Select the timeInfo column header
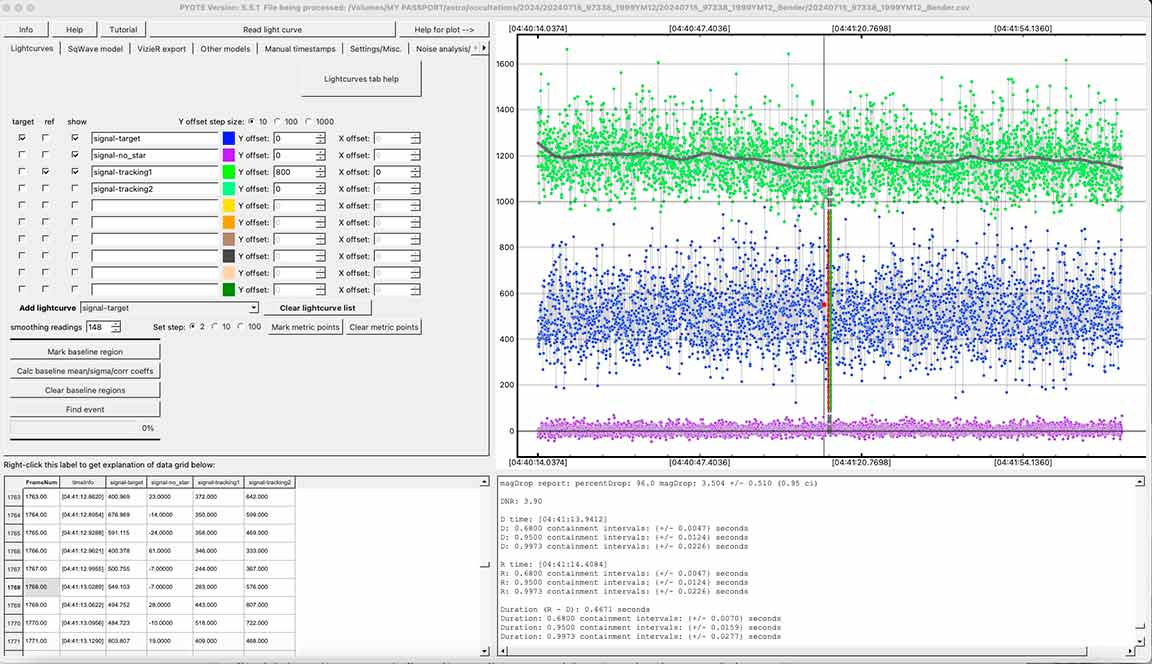Screen dimensions: 1152x664 pyautogui.click(x=82, y=483)
